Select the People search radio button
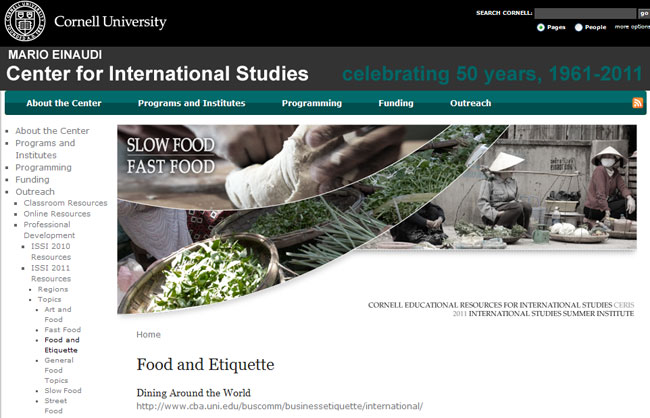Screen dimensions: 650x418 point(579,27)
